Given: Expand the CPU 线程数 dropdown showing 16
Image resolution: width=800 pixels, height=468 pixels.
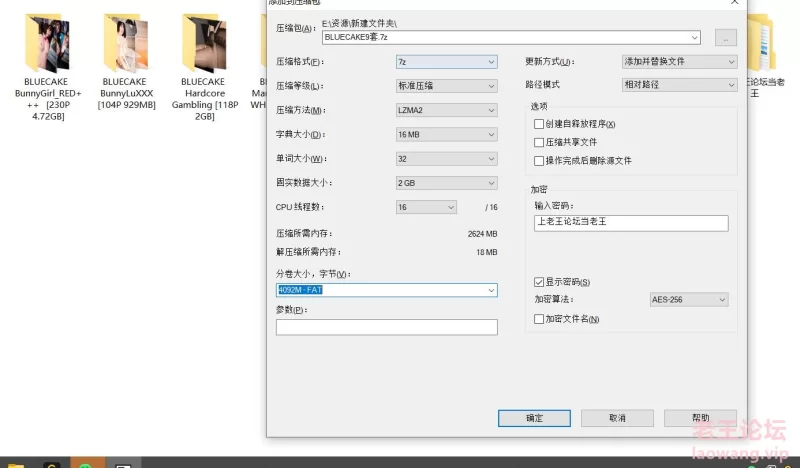Looking at the screenshot, I should click(x=426, y=207).
